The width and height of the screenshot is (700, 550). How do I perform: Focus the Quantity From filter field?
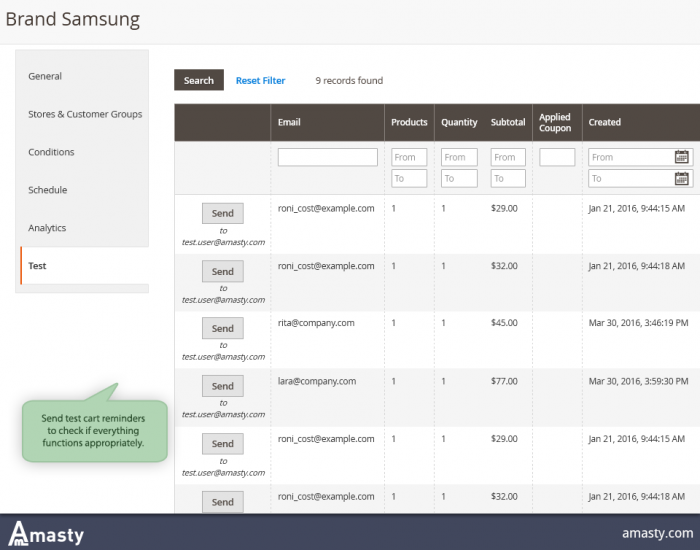coord(459,157)
